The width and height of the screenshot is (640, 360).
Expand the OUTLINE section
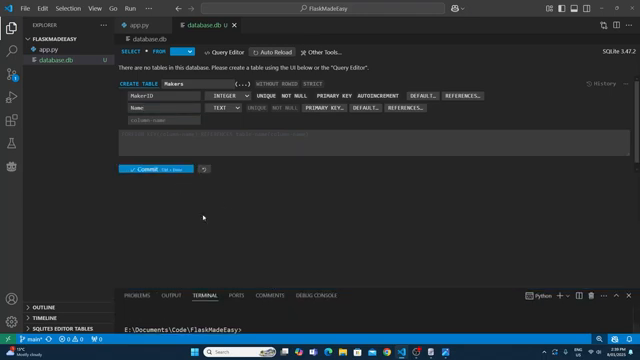(x=44, y=307)
